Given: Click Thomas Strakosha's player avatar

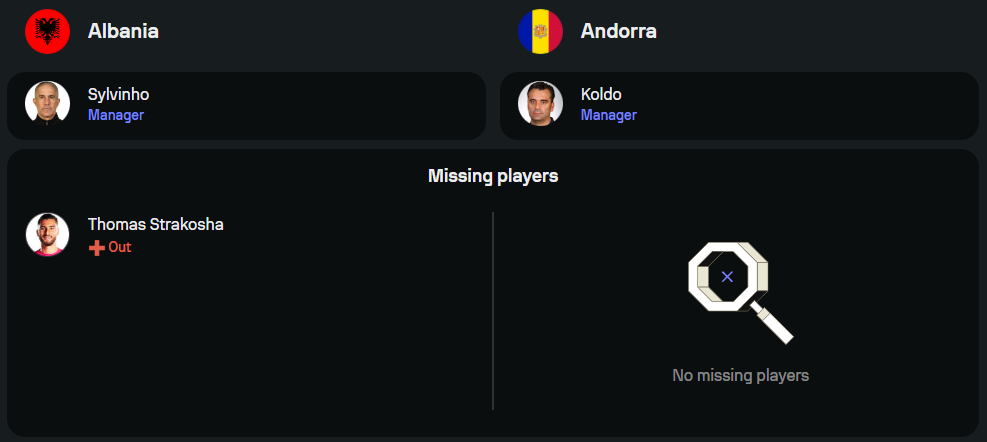Looking at the screenshot, I should pyautogui.click(x=47, y=234).
